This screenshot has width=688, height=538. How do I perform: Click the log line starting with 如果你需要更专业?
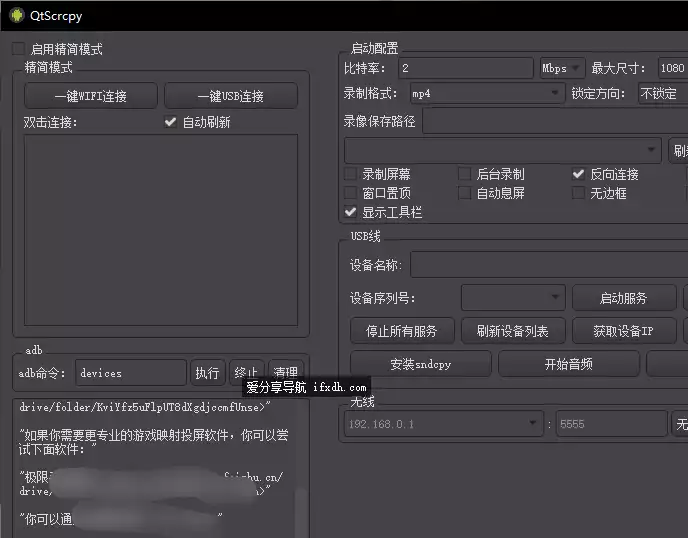coord(154,442)
